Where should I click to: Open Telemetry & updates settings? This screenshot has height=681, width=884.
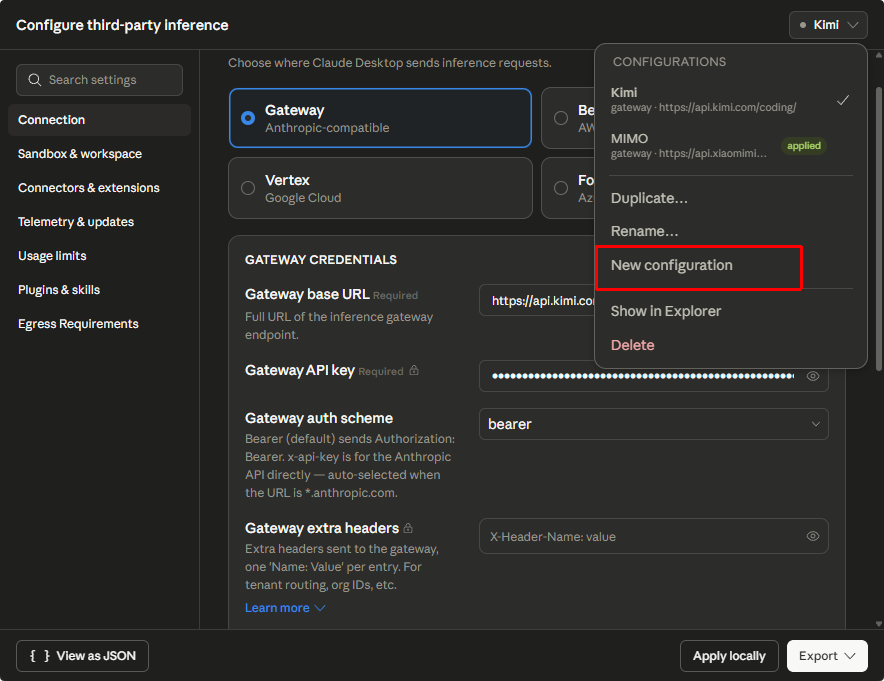point(99,222)
